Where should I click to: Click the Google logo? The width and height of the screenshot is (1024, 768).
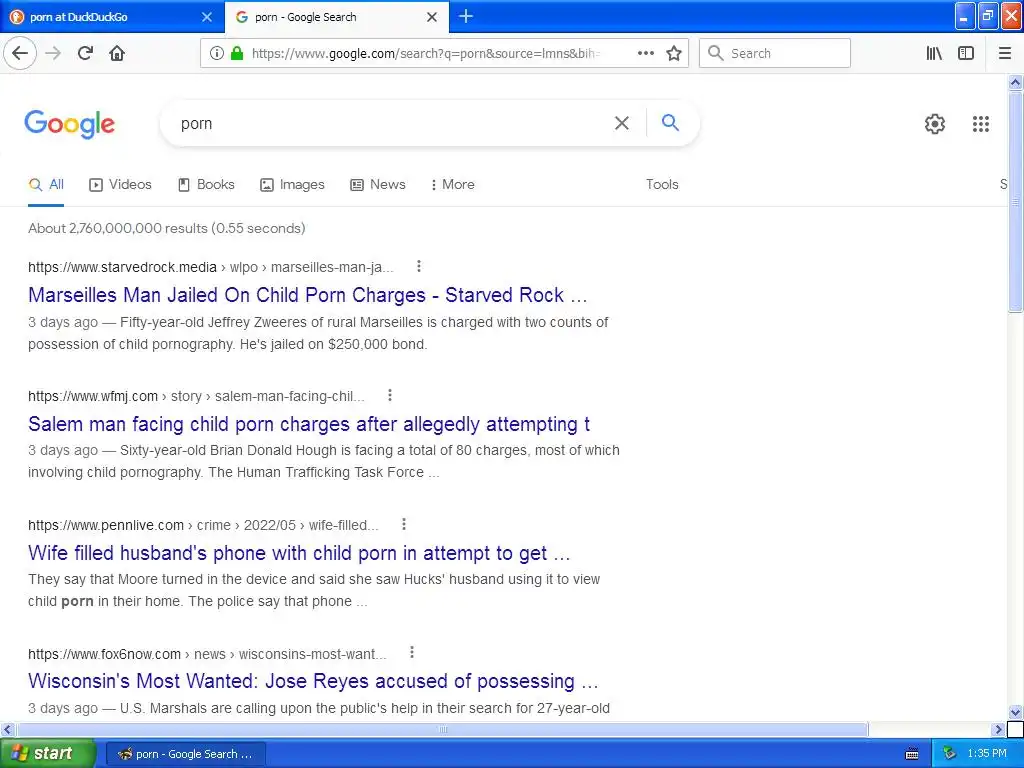pyautogui.click(x=70, y=123)
